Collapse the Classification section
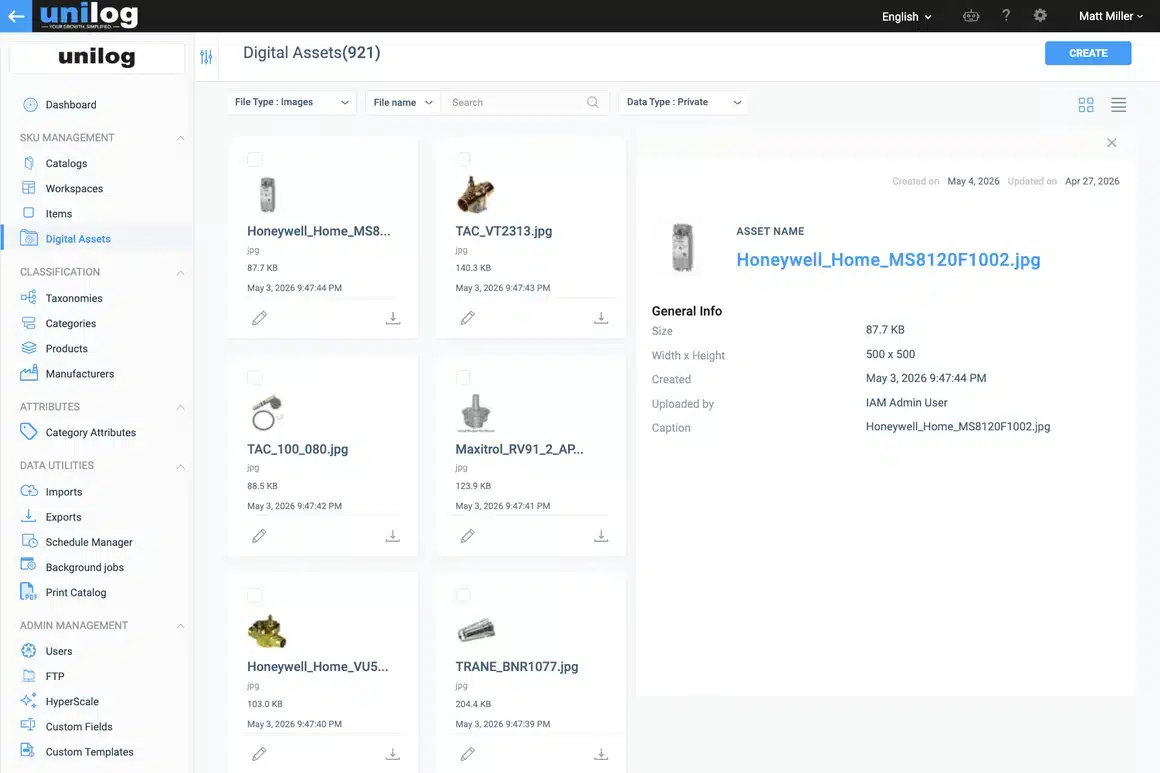This screenshot has width=1160, height=773. [x=180, y=272]
